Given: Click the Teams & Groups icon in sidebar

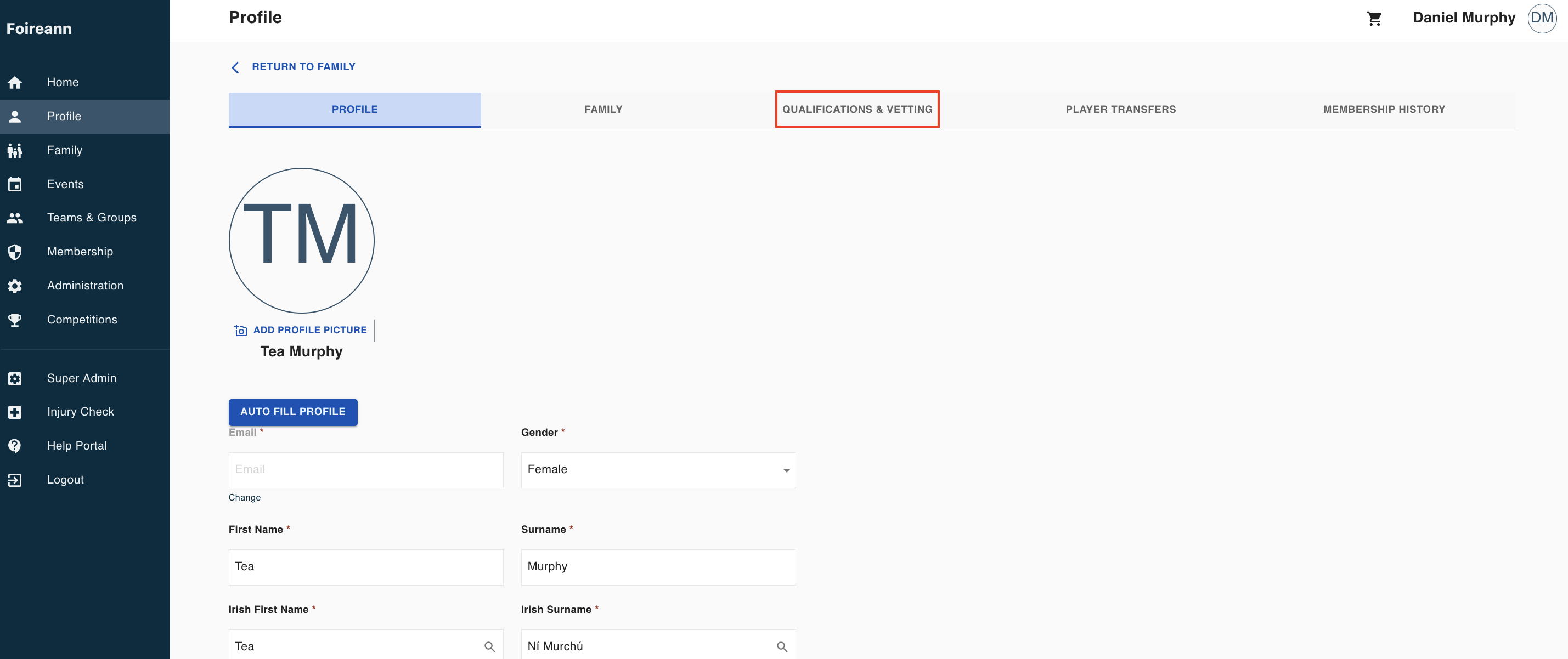Looking at the screenshot, I should click(x=15, y=218).
